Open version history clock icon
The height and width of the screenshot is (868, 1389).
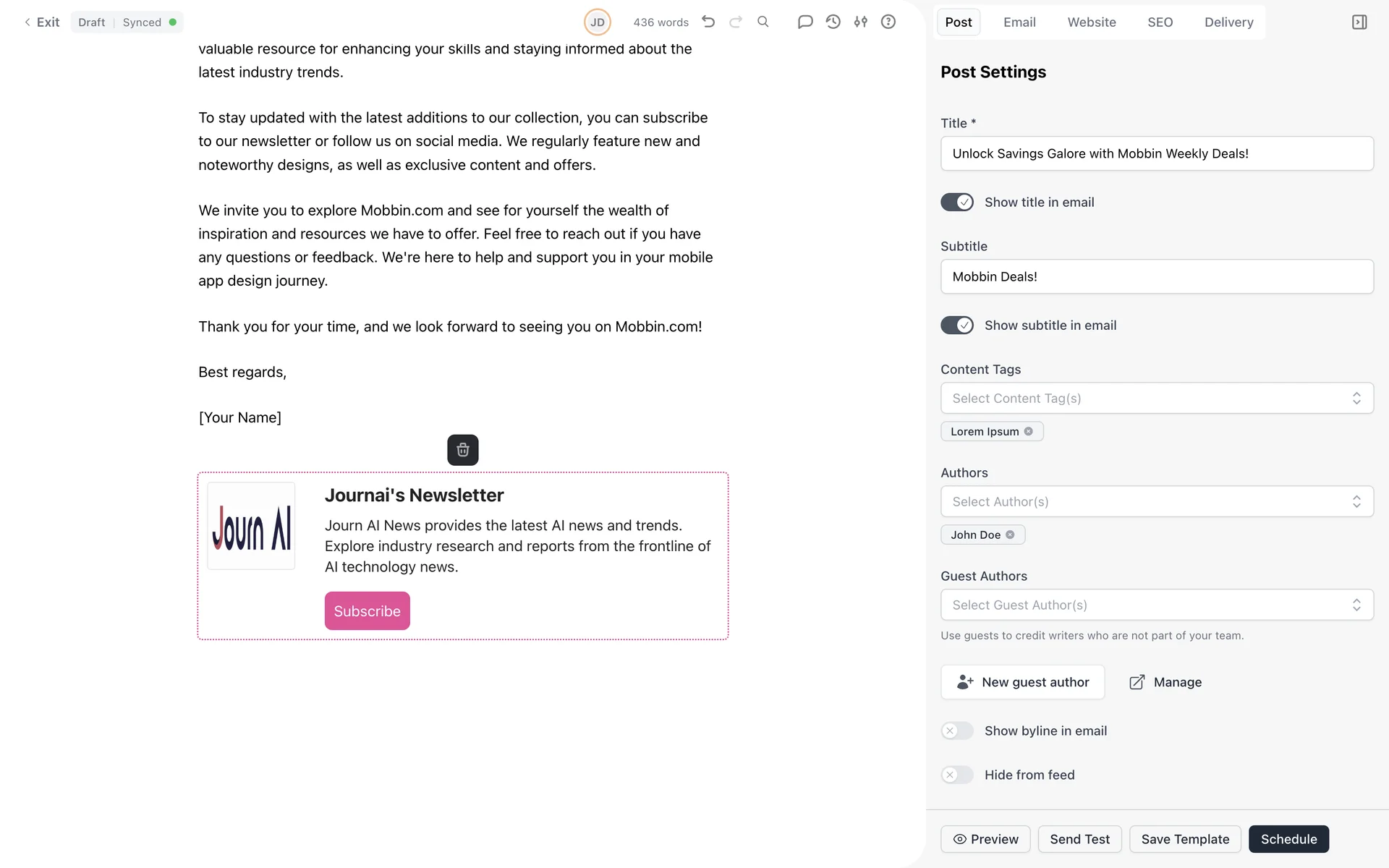point(833,22)
